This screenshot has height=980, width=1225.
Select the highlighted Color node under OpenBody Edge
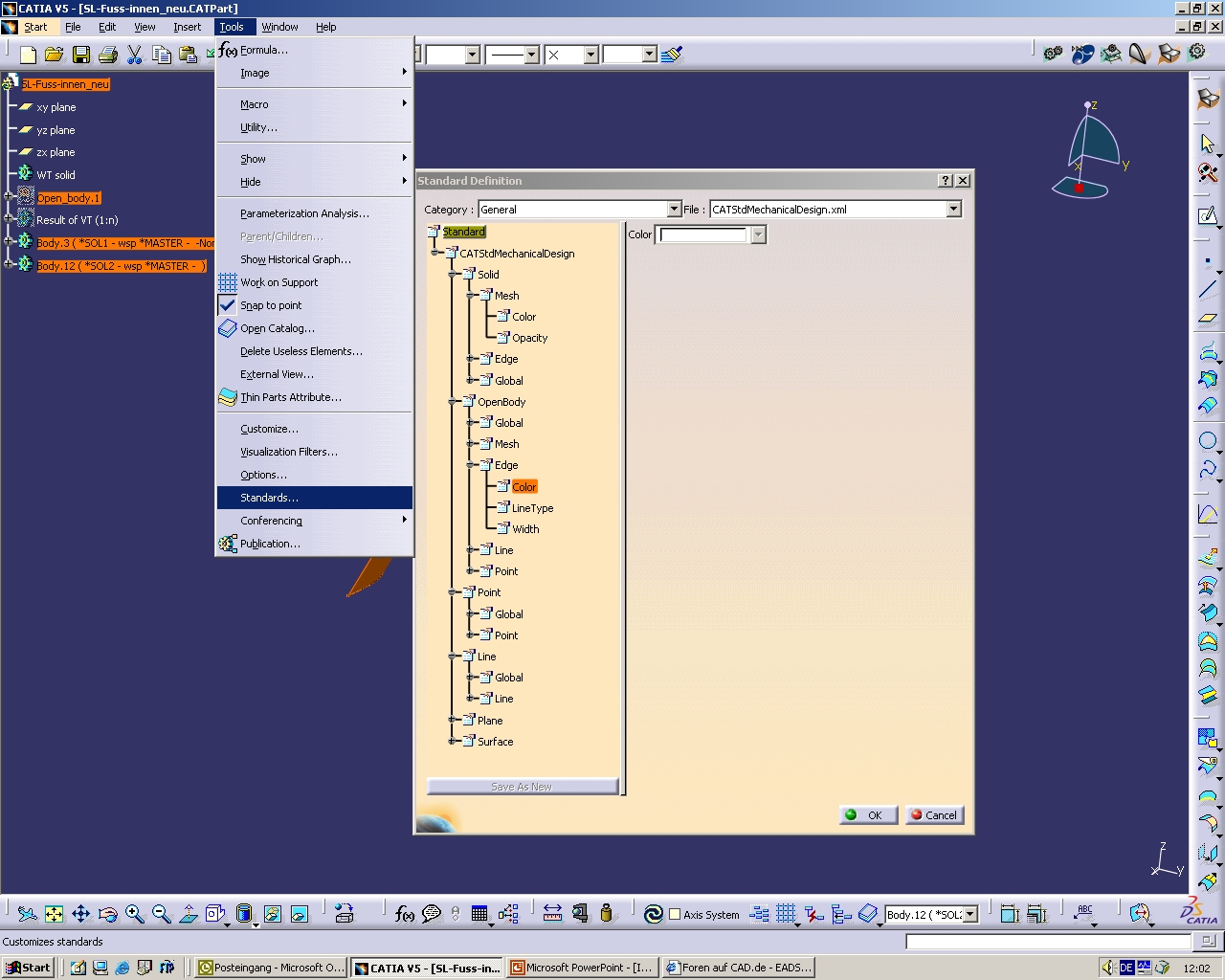tap(524, 486)
